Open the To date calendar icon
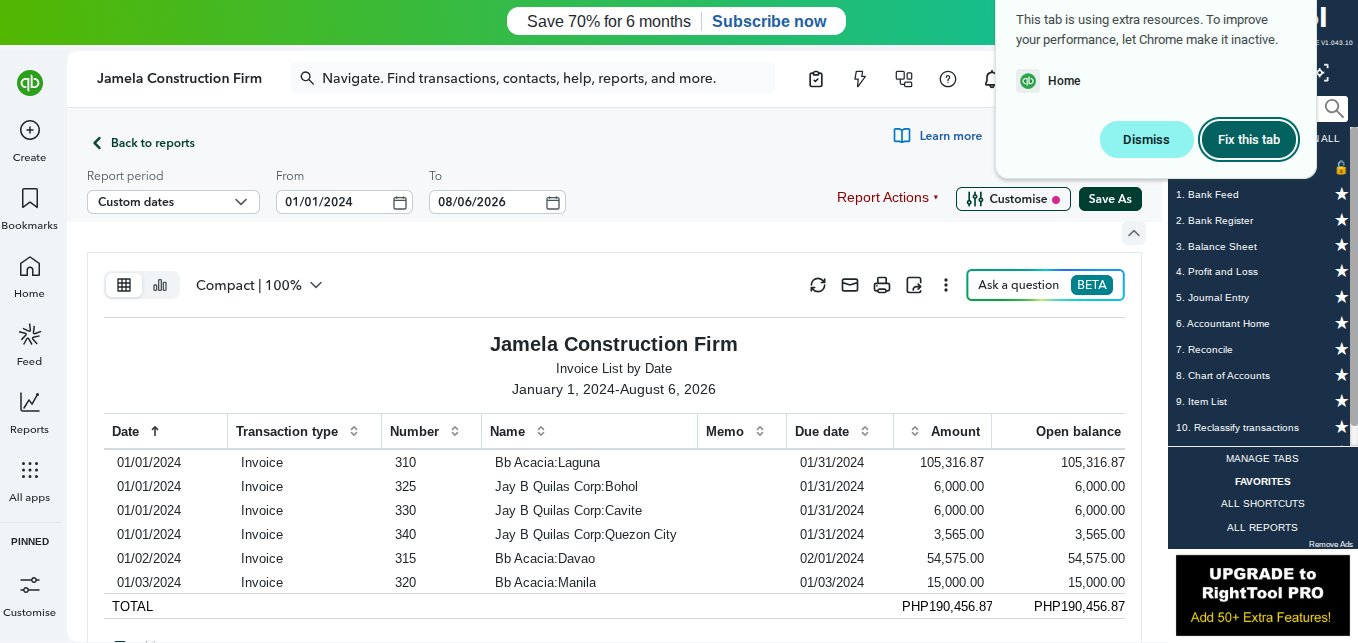 coord(553,202)
